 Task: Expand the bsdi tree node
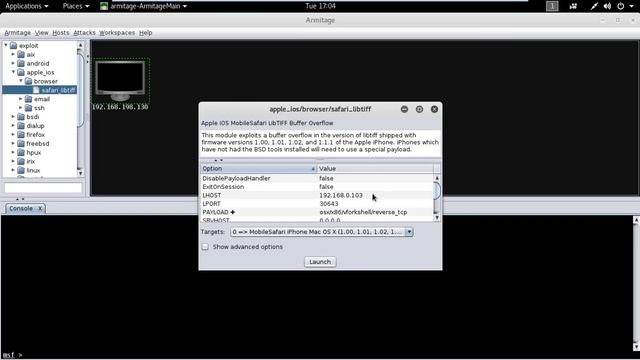click(x=13, y=117)
